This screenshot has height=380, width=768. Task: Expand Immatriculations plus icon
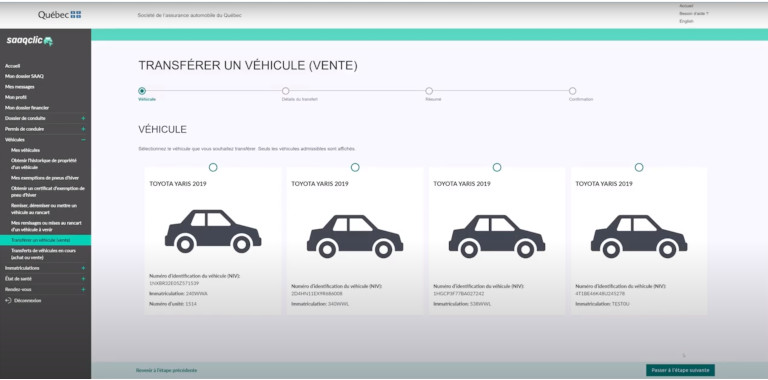click(83, 268)
